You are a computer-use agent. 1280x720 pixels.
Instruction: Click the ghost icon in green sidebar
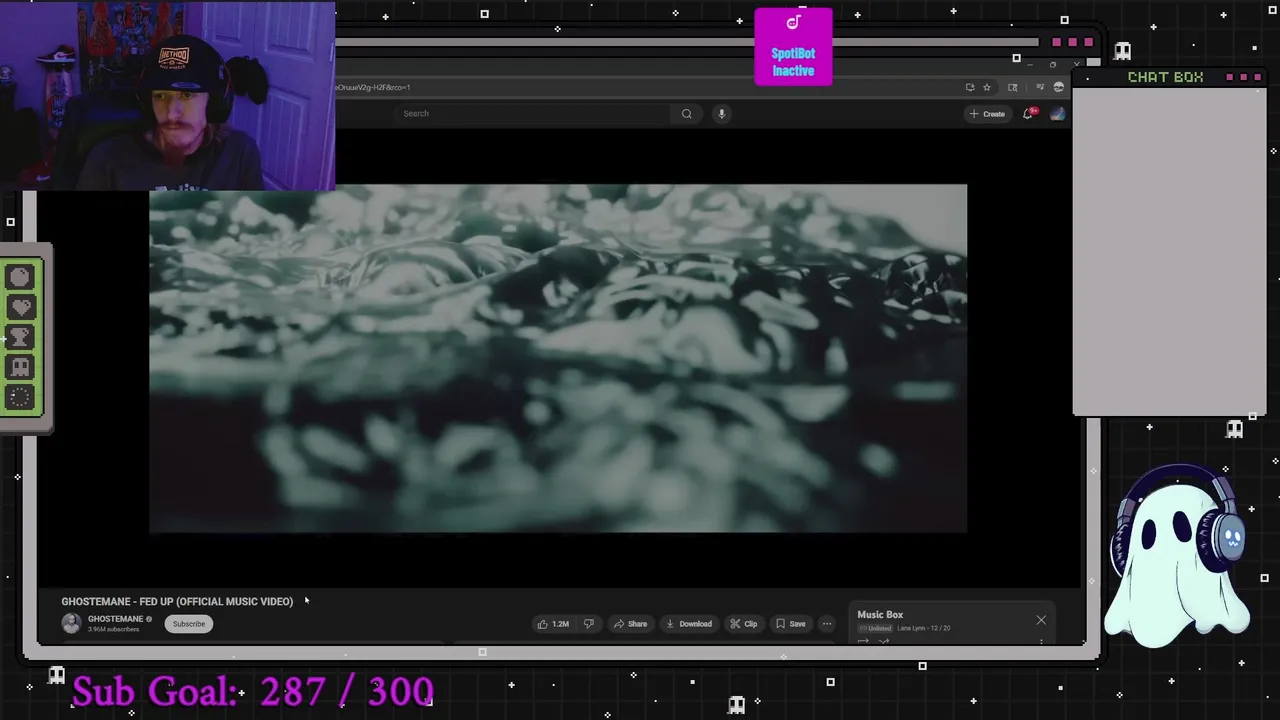tap(20, 367)
